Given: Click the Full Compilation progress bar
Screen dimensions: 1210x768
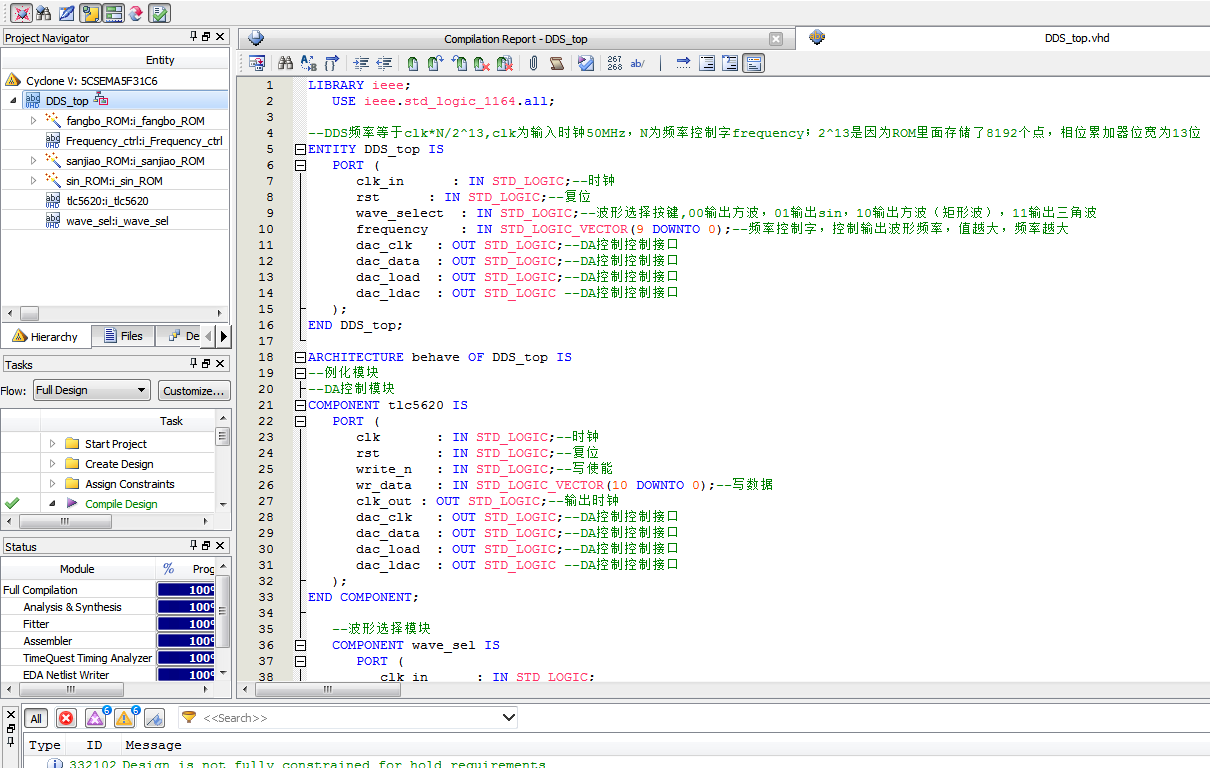Looking at the screenshot, I should (x=186, y=590).
